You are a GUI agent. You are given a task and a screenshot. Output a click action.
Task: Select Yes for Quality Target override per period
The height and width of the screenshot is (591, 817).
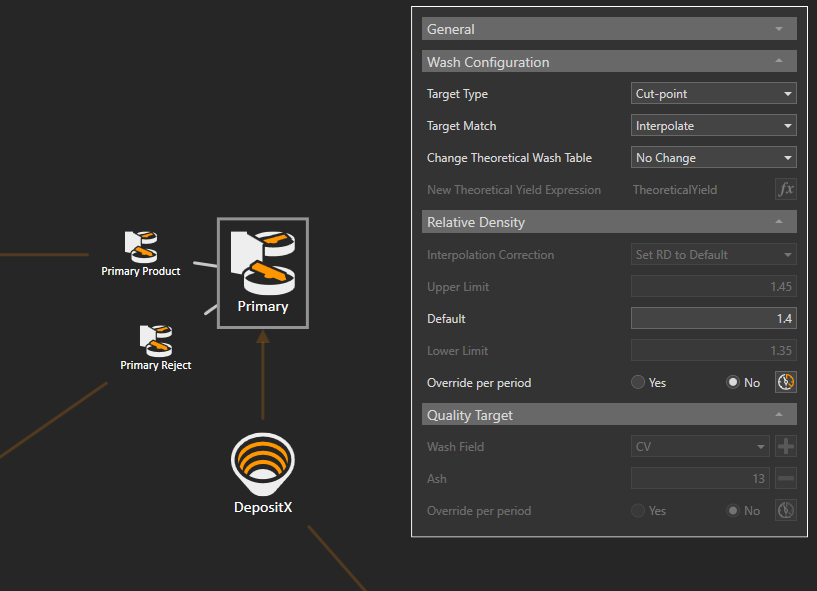[x=637, y=511]
